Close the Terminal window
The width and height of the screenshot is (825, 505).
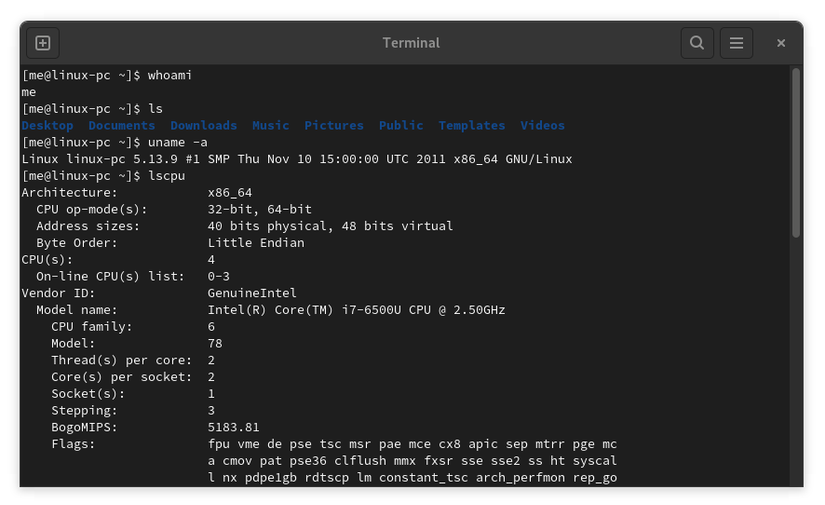[x=781, y=43]
